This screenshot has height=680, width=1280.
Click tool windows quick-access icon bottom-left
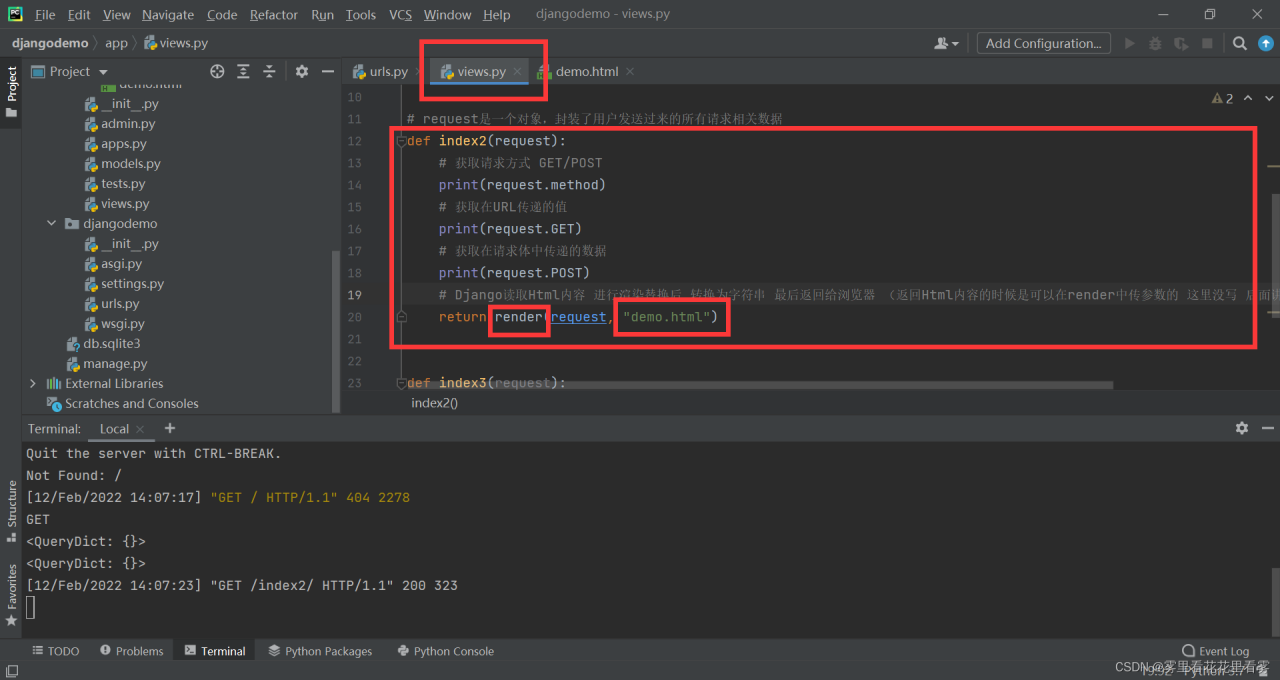[x=11, y=672]
